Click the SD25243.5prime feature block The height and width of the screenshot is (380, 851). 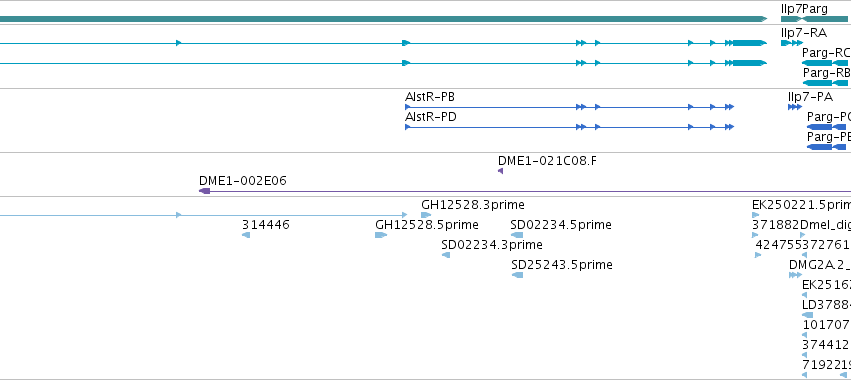tap(517, 275)
